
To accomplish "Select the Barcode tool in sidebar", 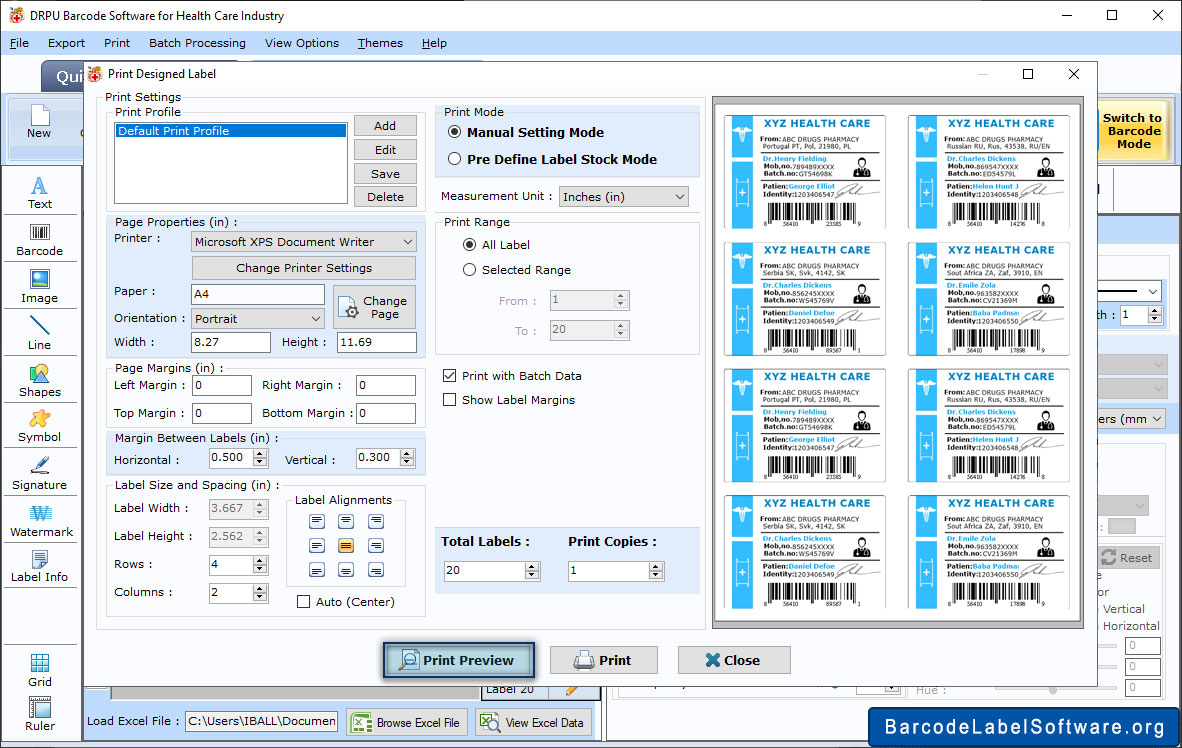I will tap(39, 240).
